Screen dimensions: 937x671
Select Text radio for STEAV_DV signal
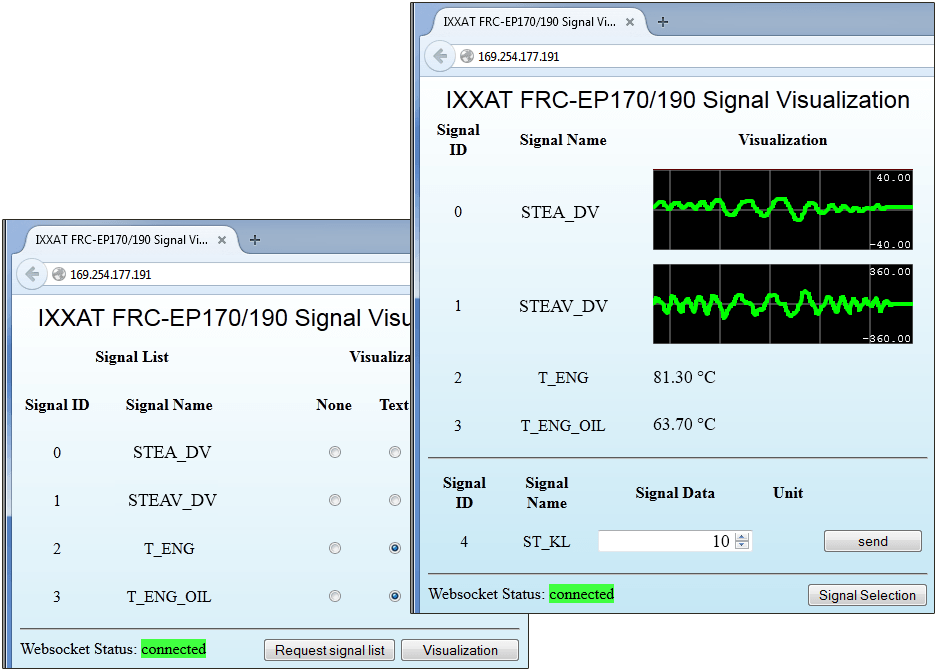(394, 500)
